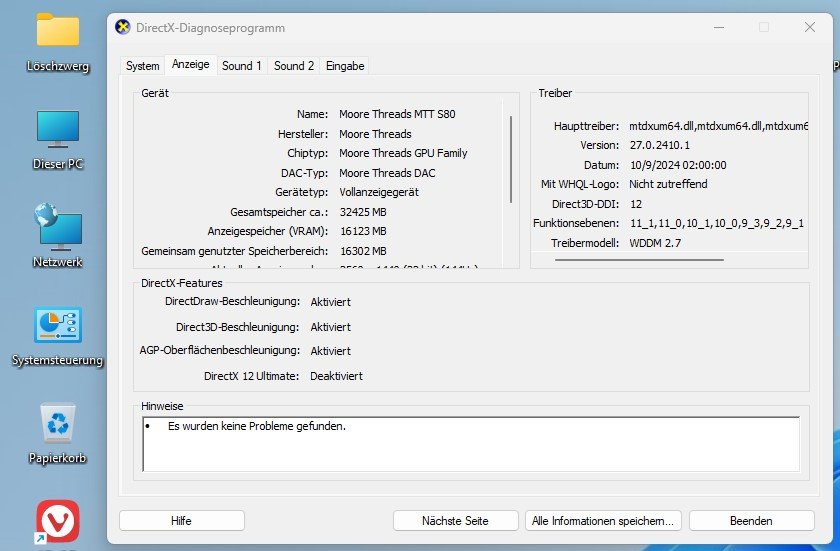The image size is (840, 551).
Task: Click the Haupttreiber mtdxum64.dll value
Action: pyautogui.click(x=718, y=126)
